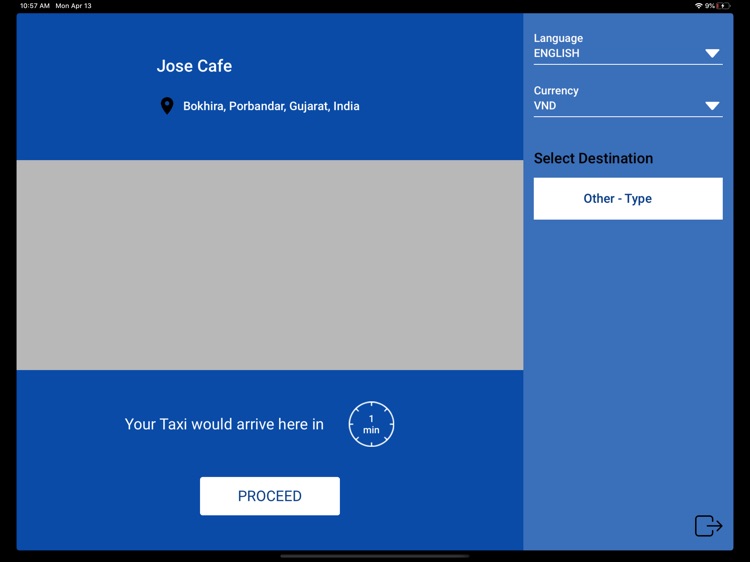Tap the location pin icon

point(167,106)
